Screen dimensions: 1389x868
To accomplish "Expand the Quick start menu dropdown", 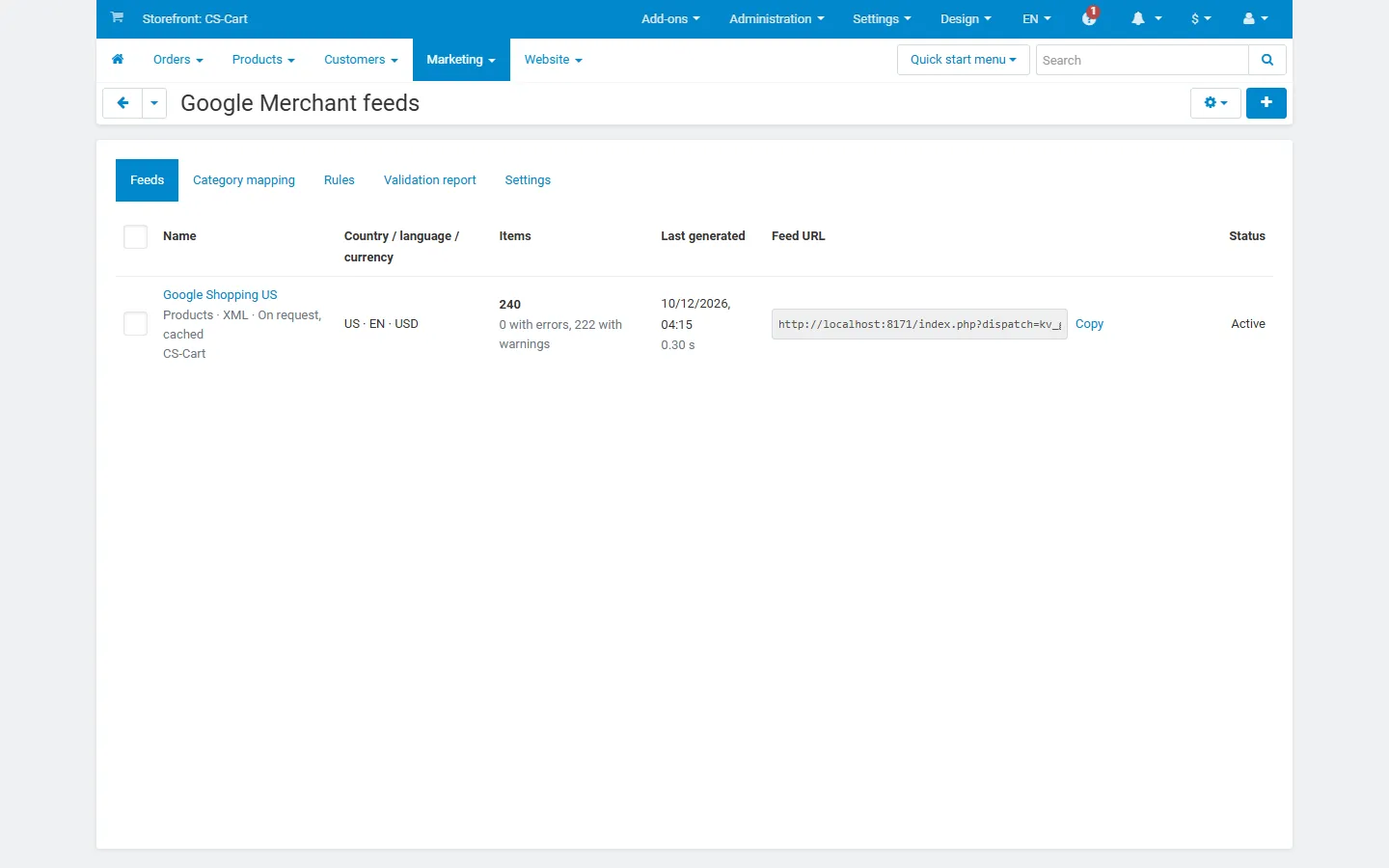I will point(963,60).
